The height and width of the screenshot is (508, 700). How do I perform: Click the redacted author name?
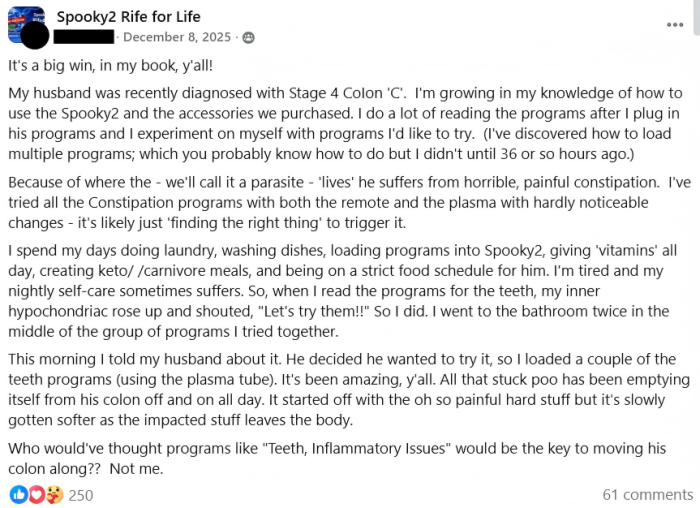tap(85, 37)
